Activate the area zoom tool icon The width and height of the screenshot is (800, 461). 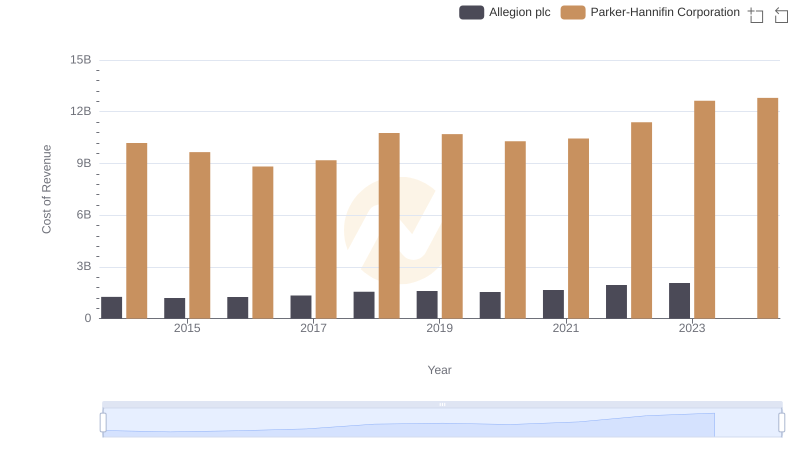click(756, 15)
